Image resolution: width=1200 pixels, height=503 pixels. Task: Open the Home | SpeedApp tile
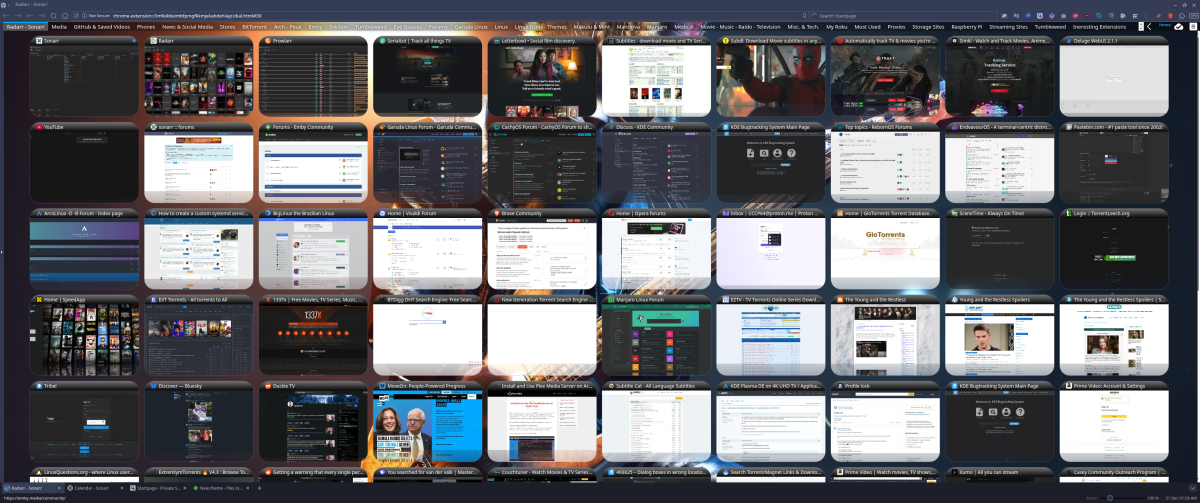pos(84,334)
